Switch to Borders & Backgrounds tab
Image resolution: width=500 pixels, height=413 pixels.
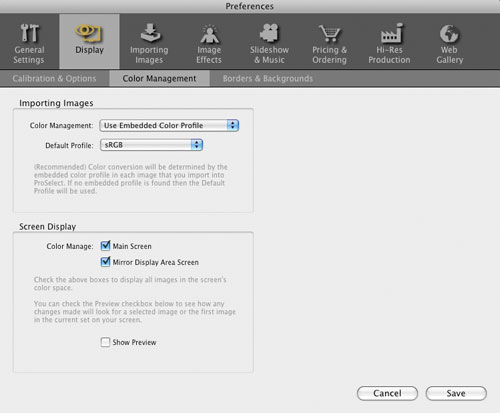point(268,79)
